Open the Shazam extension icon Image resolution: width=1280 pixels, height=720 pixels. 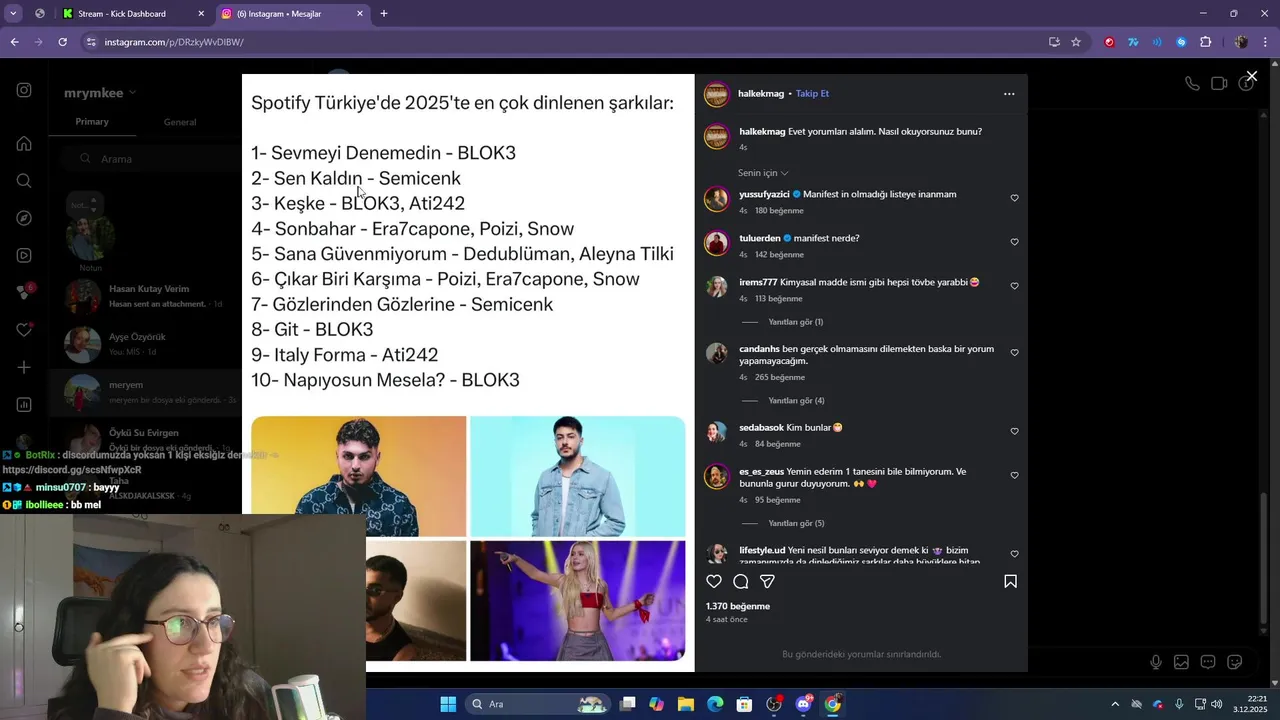(x=1181, y=42)
